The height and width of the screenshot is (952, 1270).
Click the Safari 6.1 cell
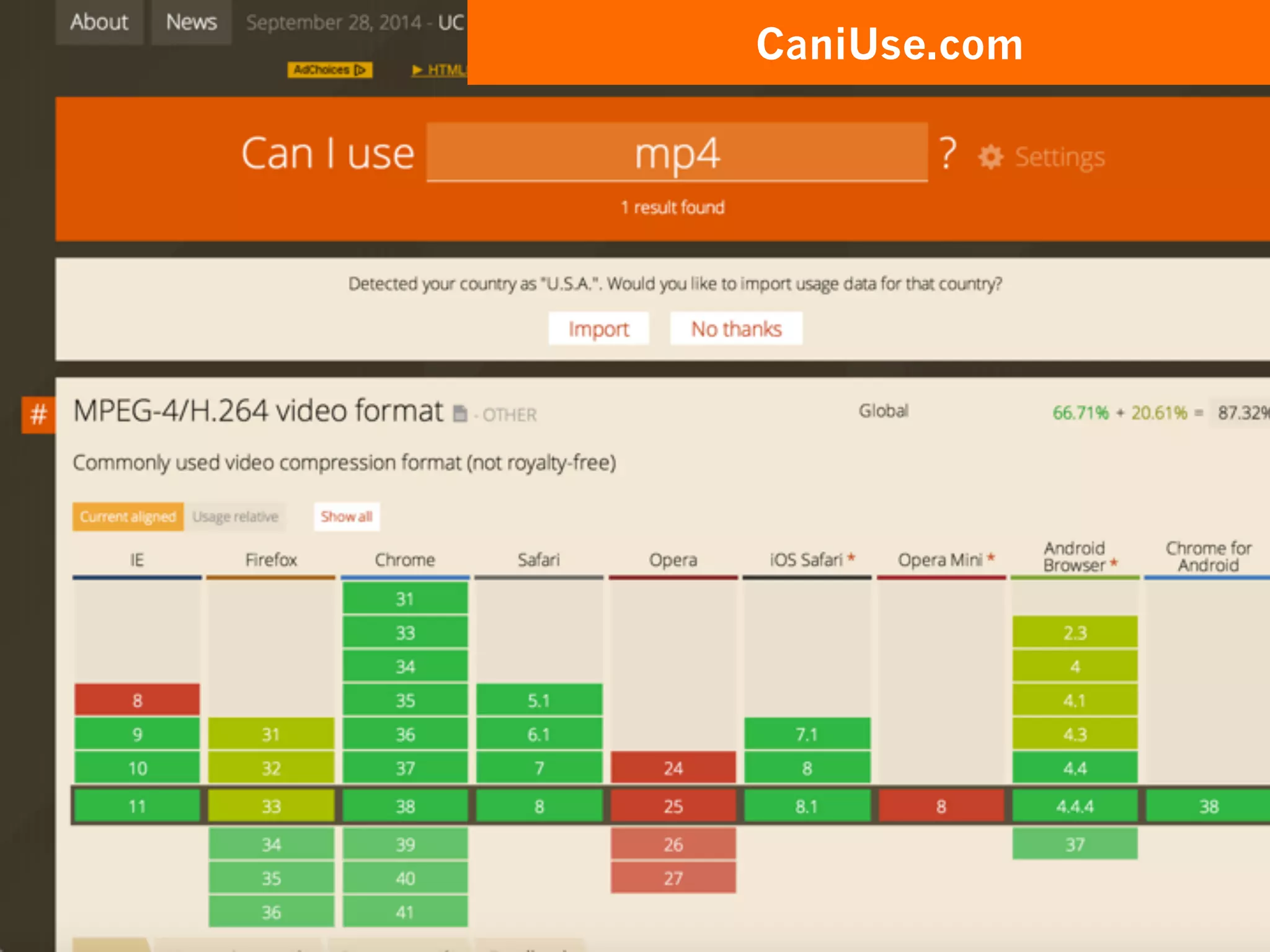click(539, 734)
